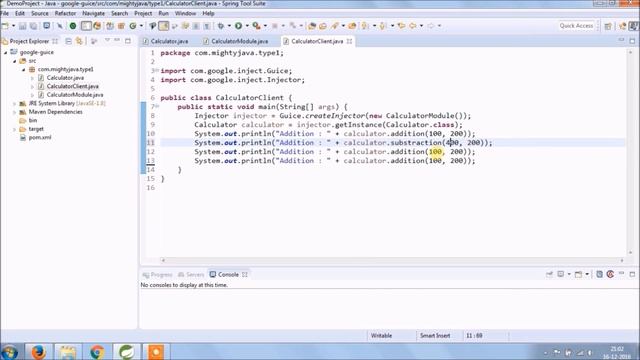Open the Chrome taskbar icon

(97, 351)
